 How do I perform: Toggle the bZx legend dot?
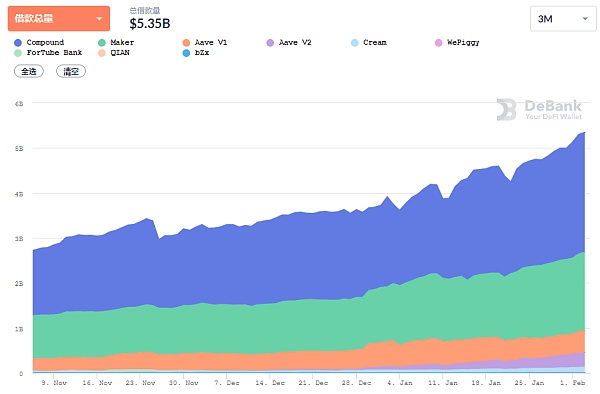pos(186,53)
